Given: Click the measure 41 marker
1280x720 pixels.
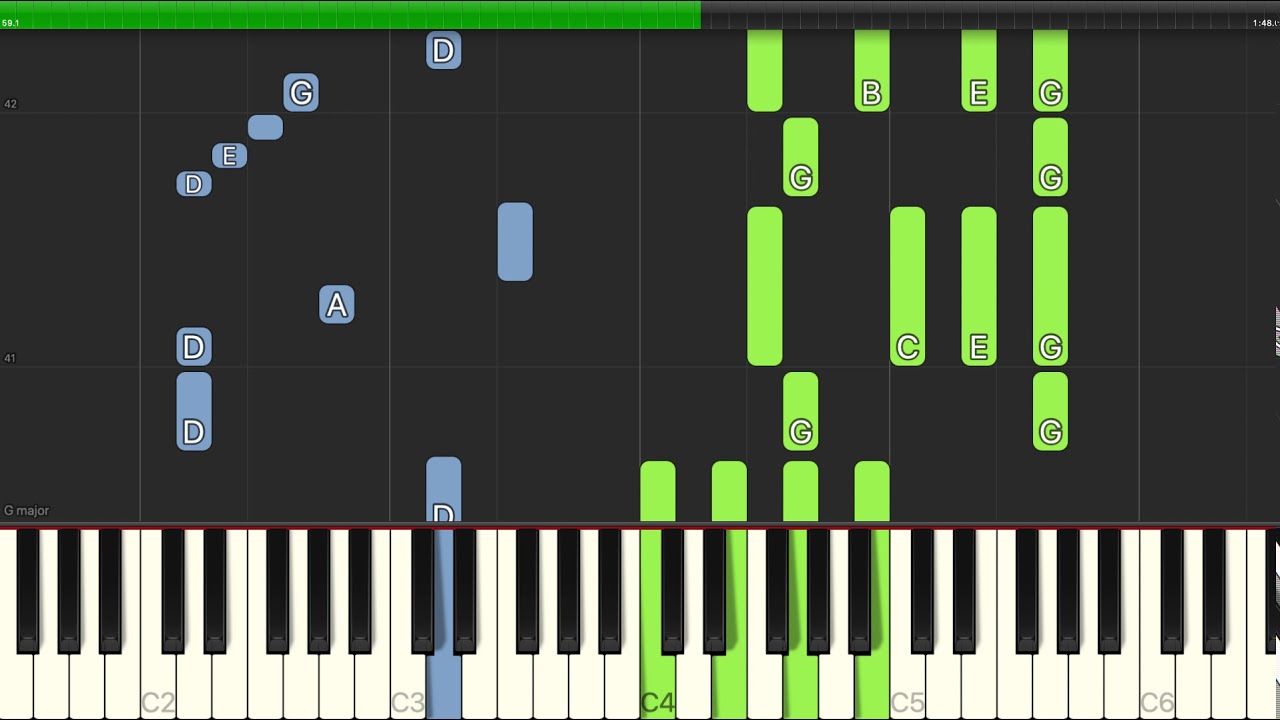Looking at the screenshot, I should pyautogui.click(x=10, y=358).
